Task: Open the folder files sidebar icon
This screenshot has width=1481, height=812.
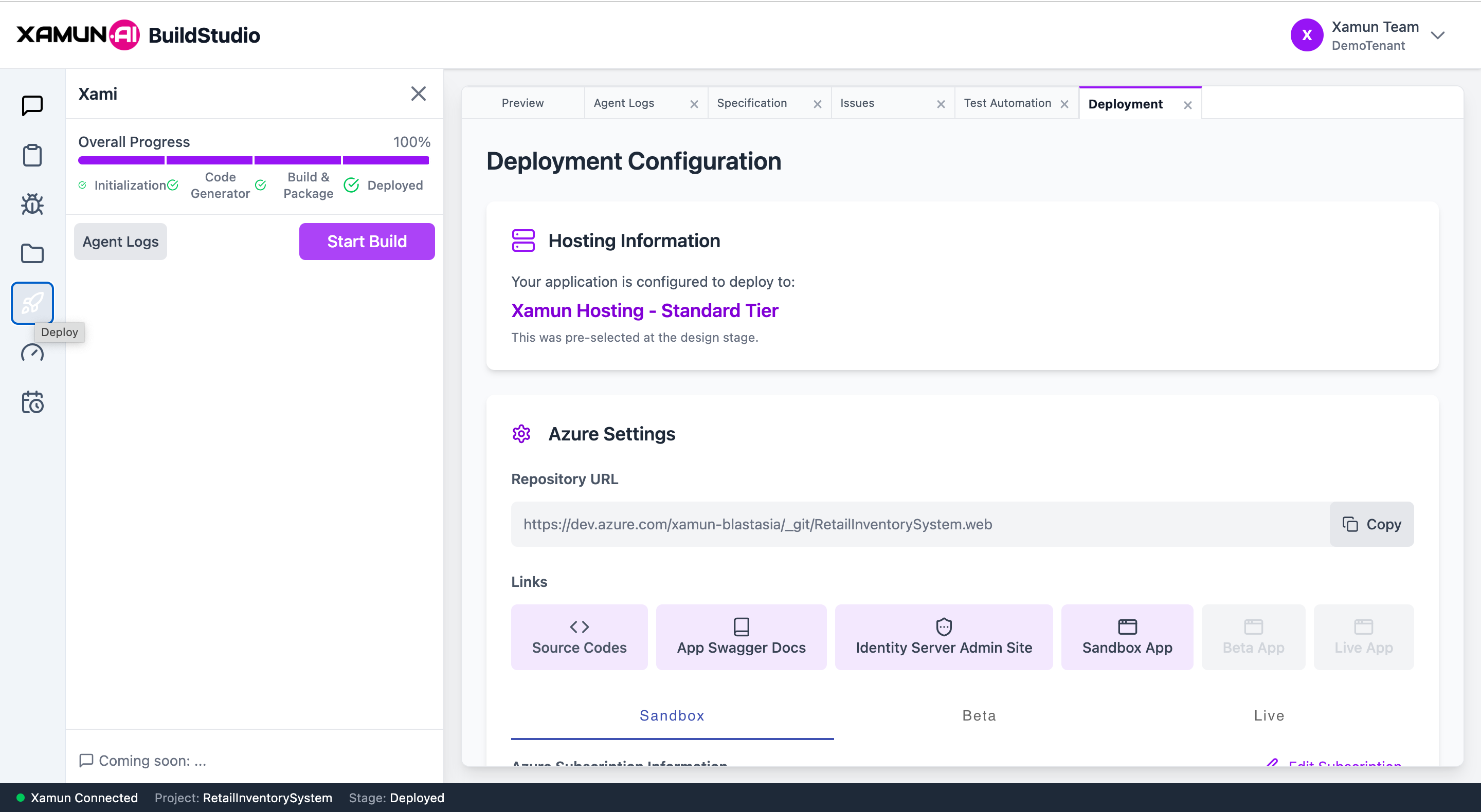Action: pos(32,253)
